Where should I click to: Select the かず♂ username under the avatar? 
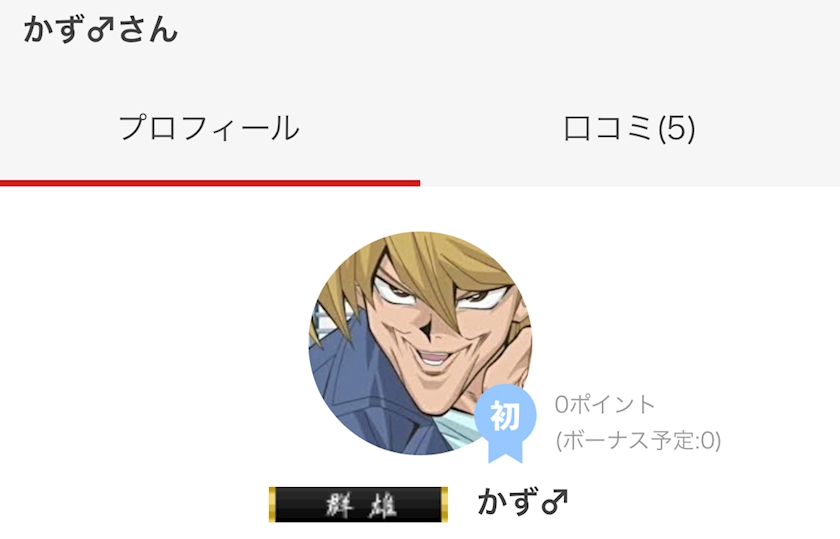tap(523, 502)
